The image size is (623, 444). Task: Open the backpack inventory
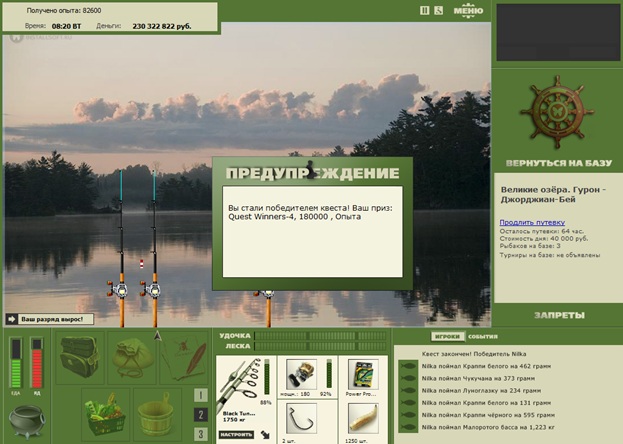80,357
